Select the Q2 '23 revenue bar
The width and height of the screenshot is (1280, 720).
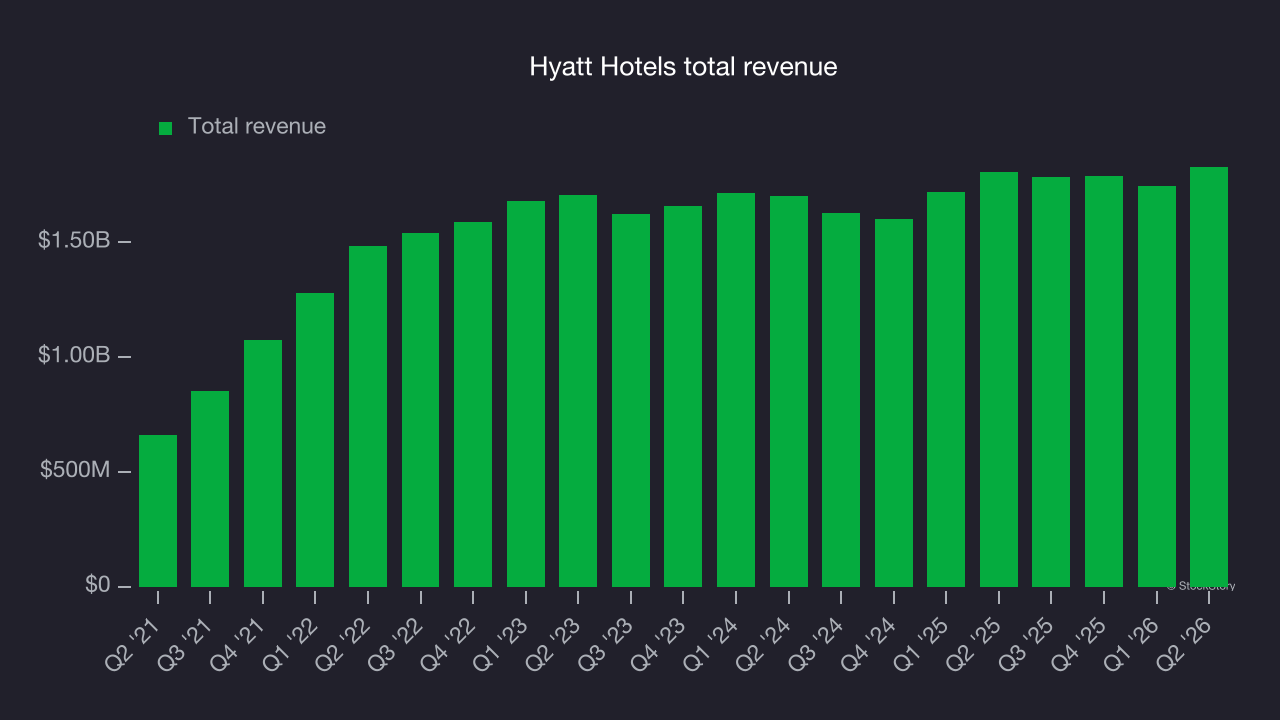[x=578, y=391]
